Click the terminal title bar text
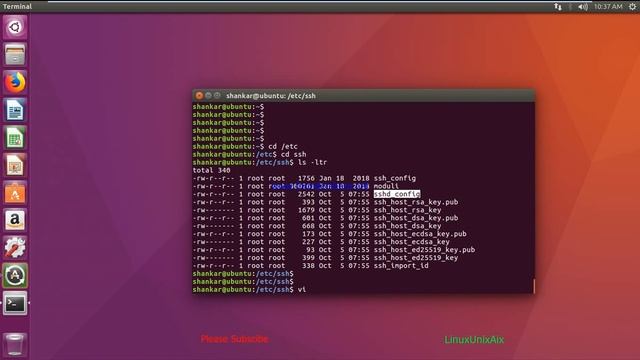This screenshot has height=360, width=640. click(271, 96)
